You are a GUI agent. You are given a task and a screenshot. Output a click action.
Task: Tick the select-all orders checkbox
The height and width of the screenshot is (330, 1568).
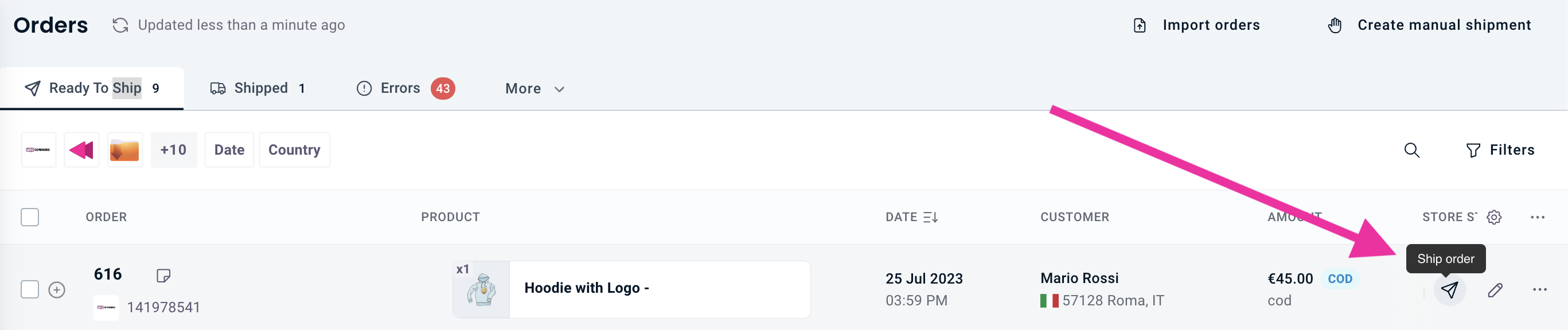tap(30, 217)
